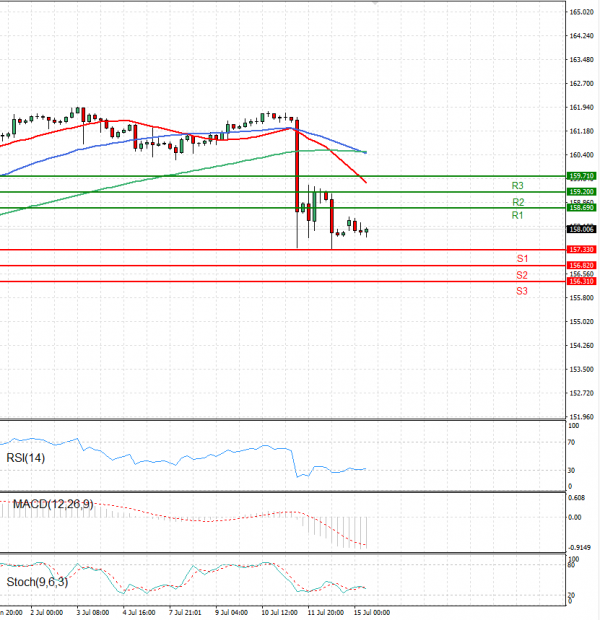Select the Stoch(9,6,3) indicator label

point(37,582)
